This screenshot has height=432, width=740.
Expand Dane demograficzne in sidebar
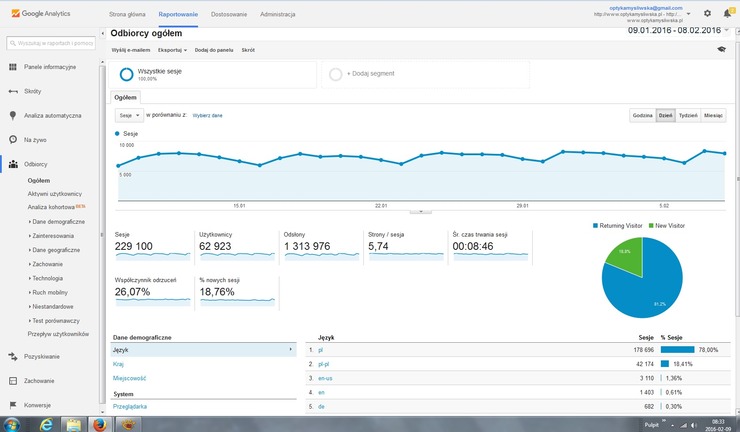pos(57,221)
